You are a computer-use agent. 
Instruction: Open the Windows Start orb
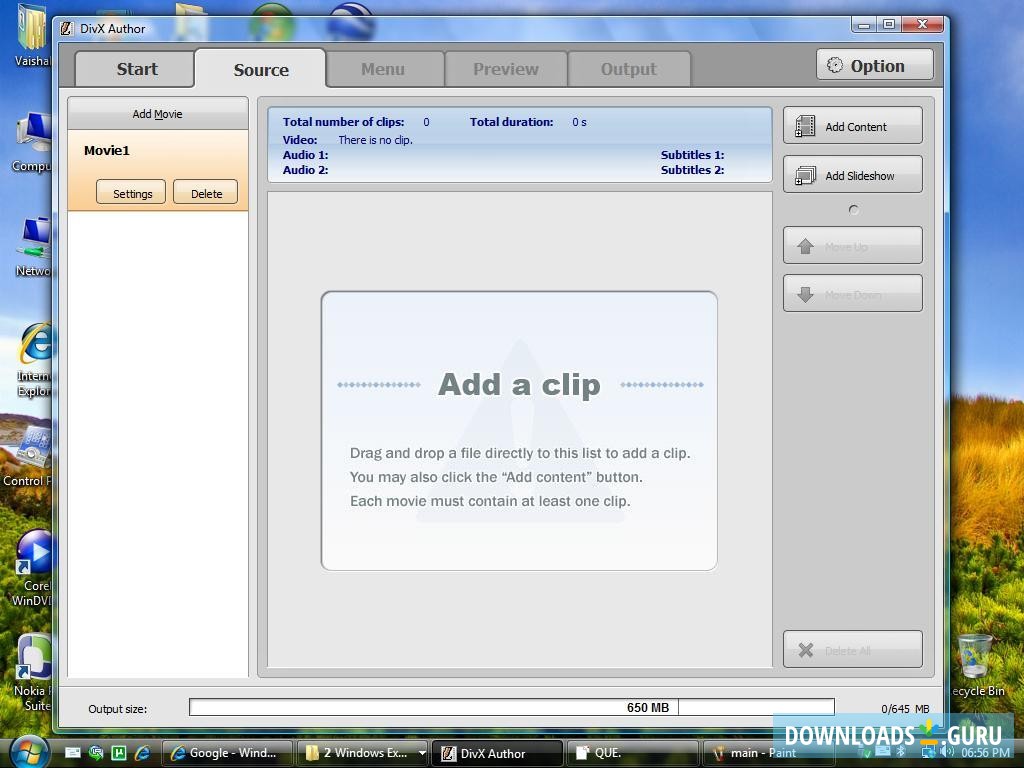(27, 753)
